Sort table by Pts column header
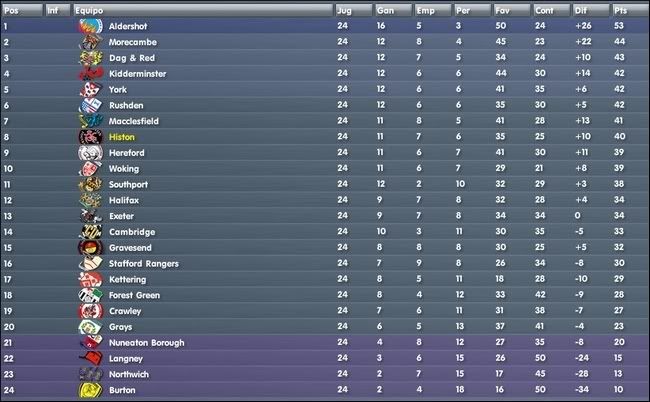Image resolution: width=650 pixels, height=402 pixels. click(x=630, y=10)
